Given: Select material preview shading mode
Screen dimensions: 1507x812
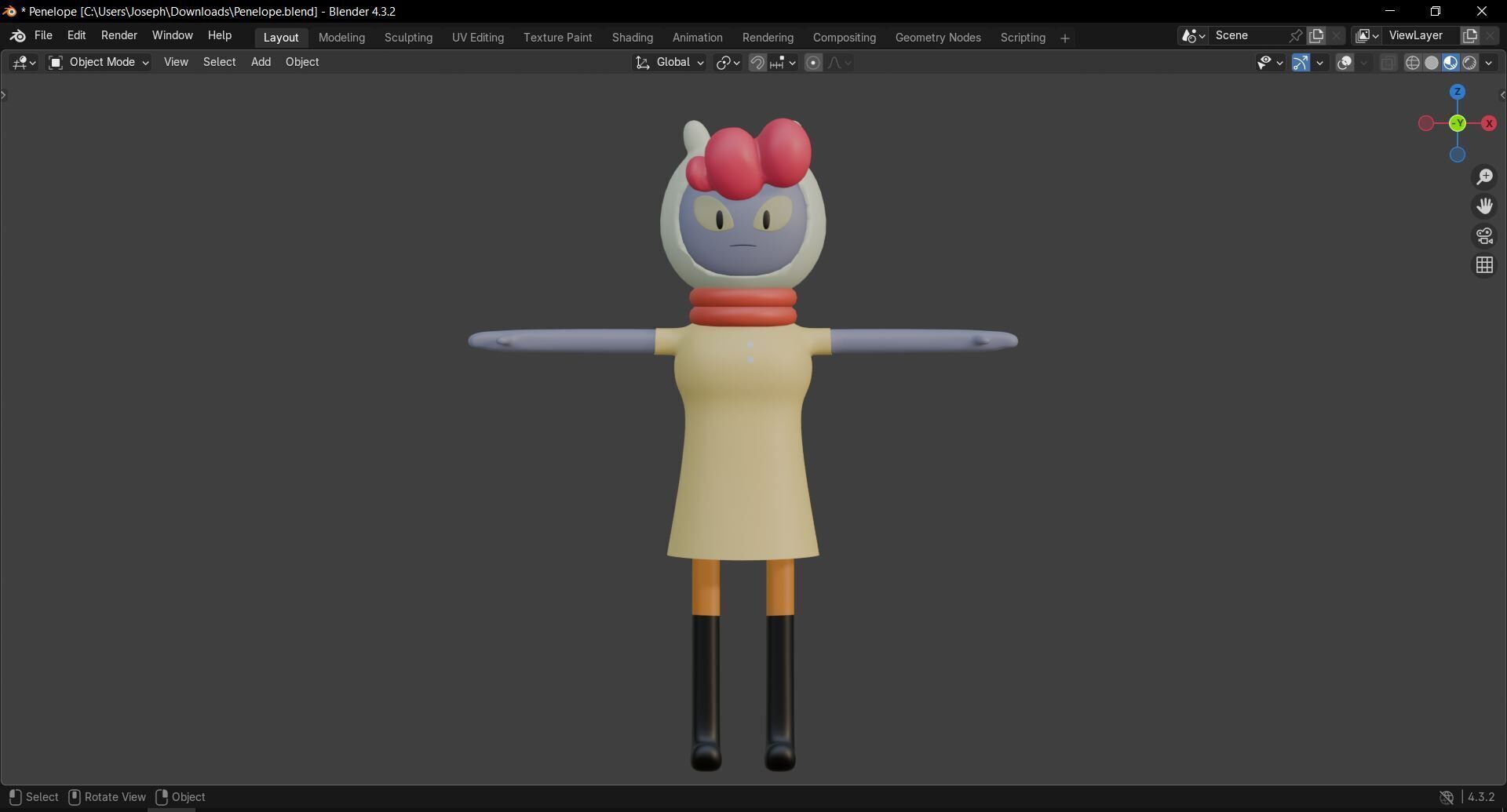Looking at the screenshot, I should 1450,63.
